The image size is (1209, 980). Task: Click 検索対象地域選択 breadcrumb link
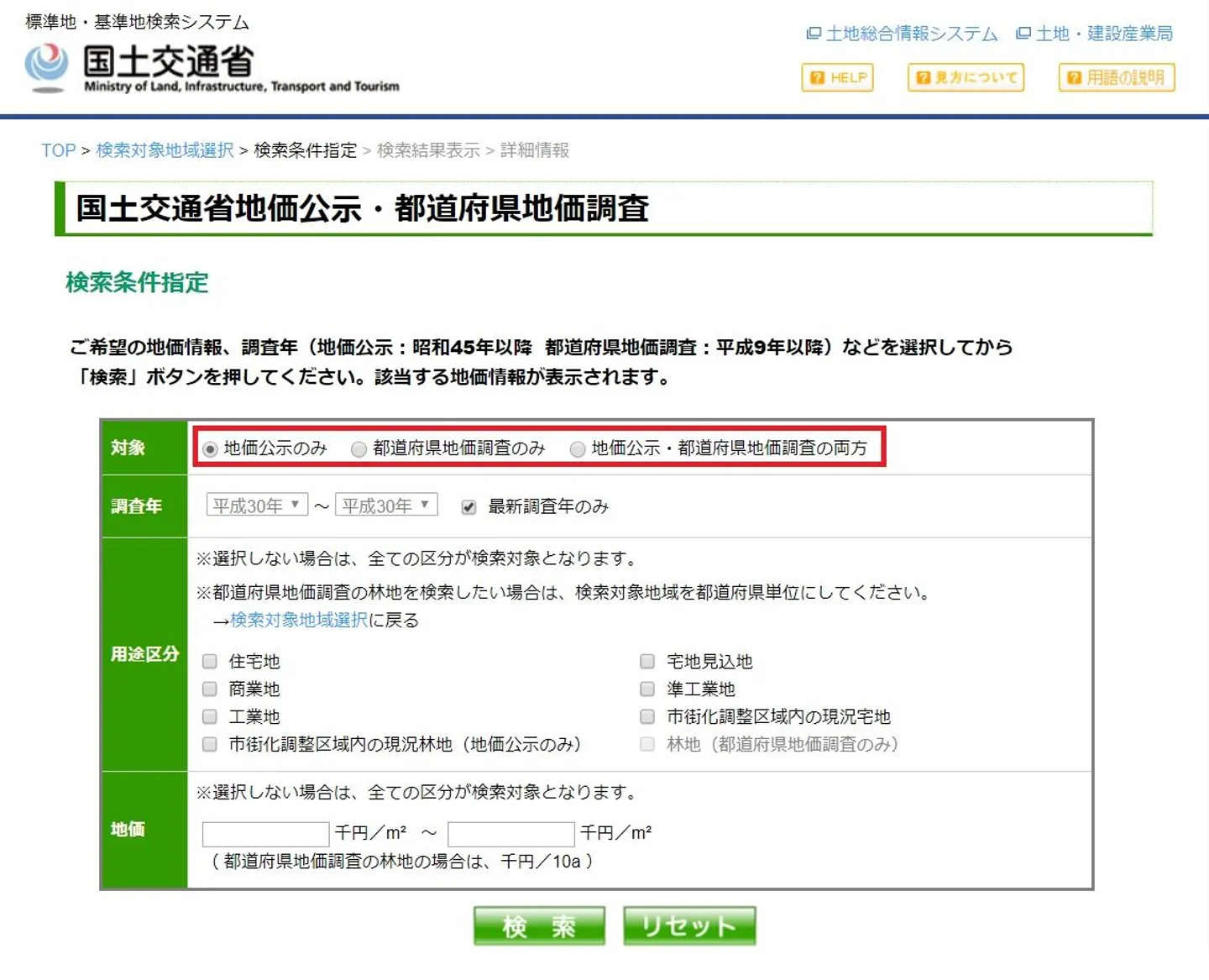tap(165, 150)
